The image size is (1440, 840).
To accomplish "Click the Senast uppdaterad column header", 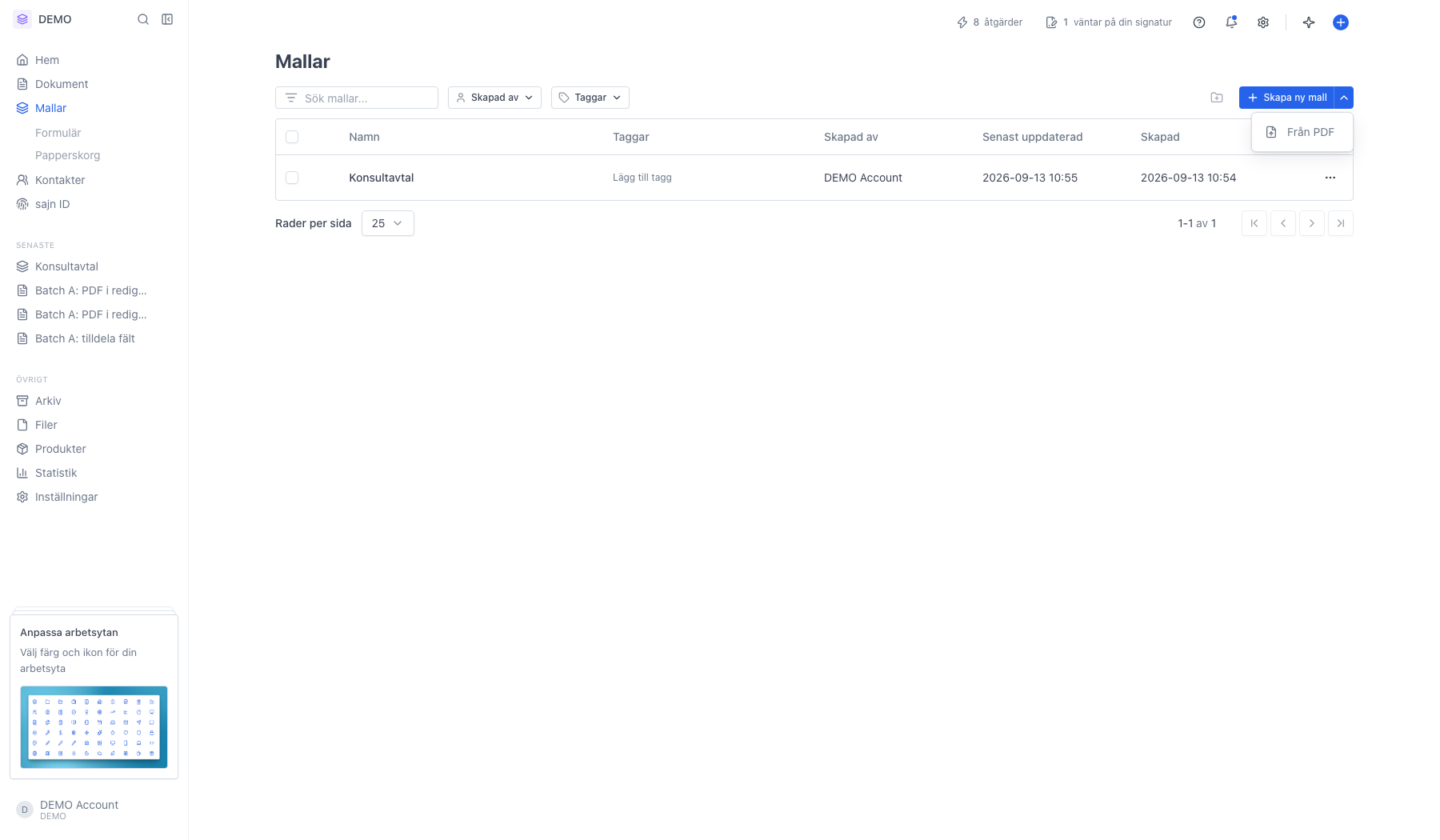I will point(1032,137).
